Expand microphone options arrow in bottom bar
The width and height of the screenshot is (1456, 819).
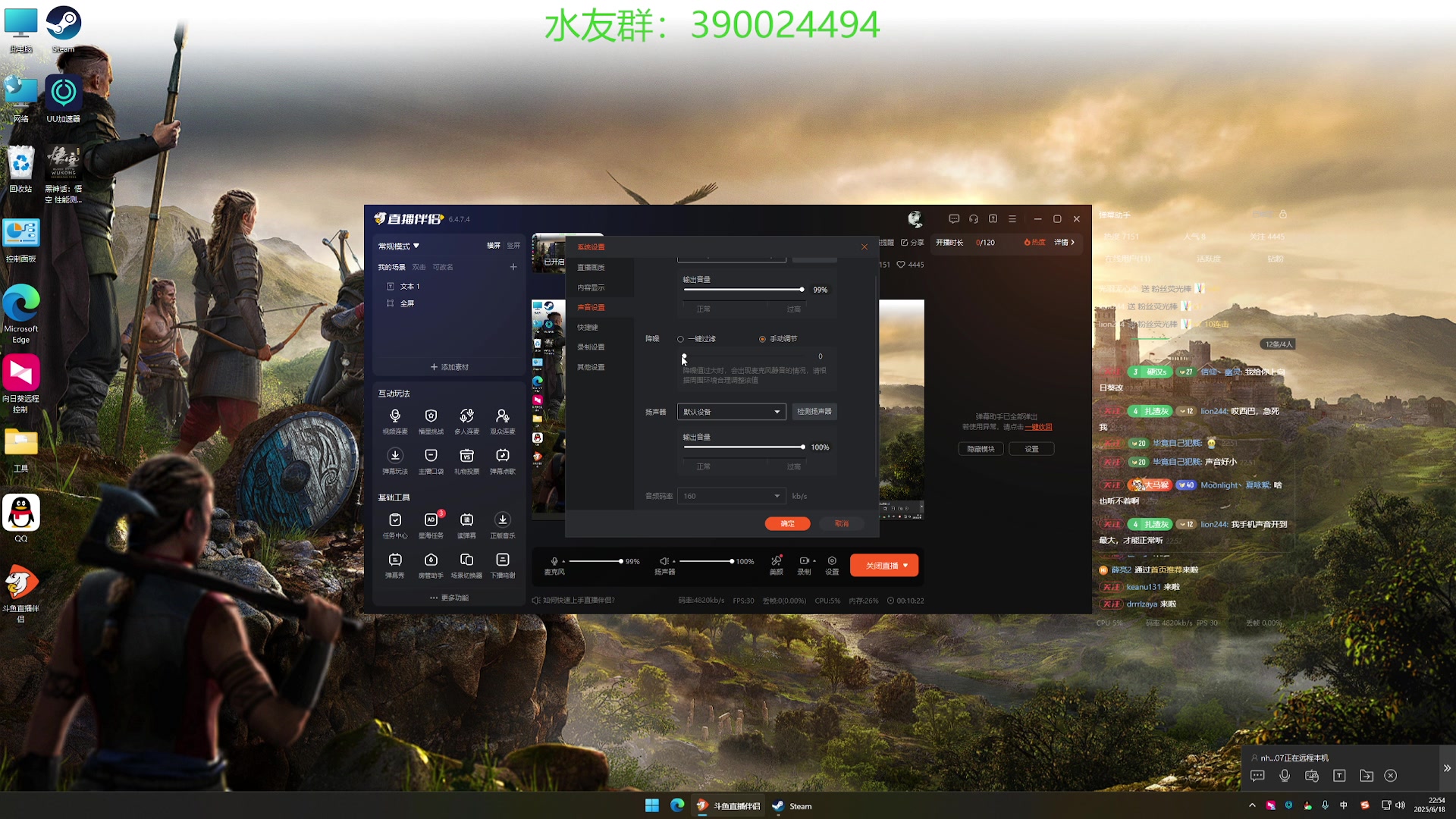pyautogui.click(x=563, y=561)
